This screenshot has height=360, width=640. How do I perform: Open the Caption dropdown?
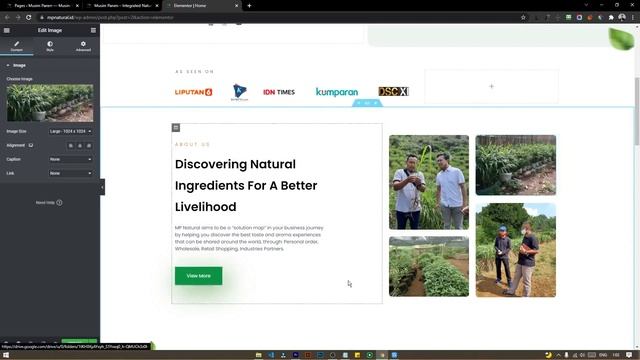pyautogui.click(x=70, y=159)
